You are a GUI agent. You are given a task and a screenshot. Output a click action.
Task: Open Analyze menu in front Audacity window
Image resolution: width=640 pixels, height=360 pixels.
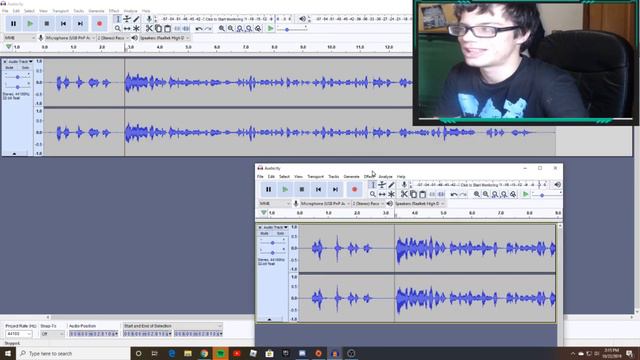click(385, 177)
